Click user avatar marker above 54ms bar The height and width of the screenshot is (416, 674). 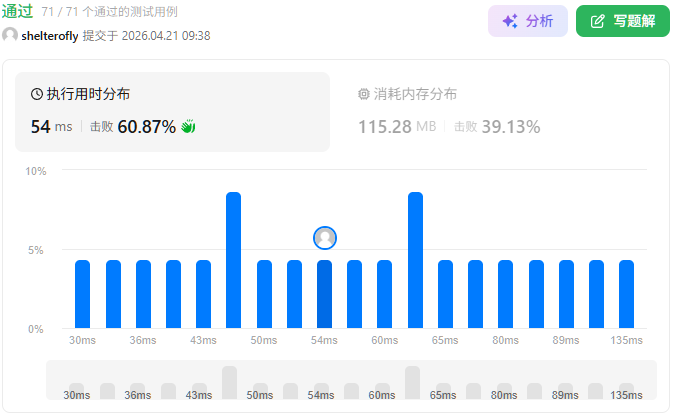[325, 237]
